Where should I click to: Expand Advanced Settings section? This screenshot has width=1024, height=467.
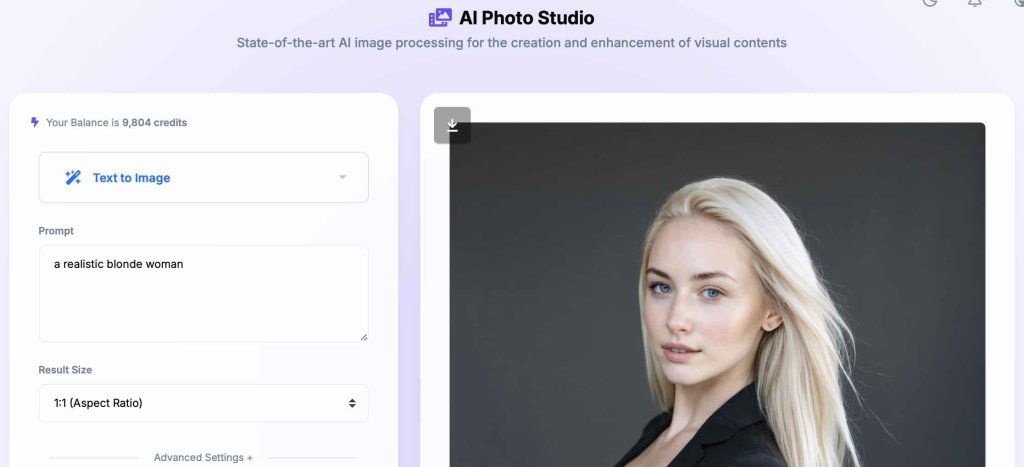pos(203,457)
